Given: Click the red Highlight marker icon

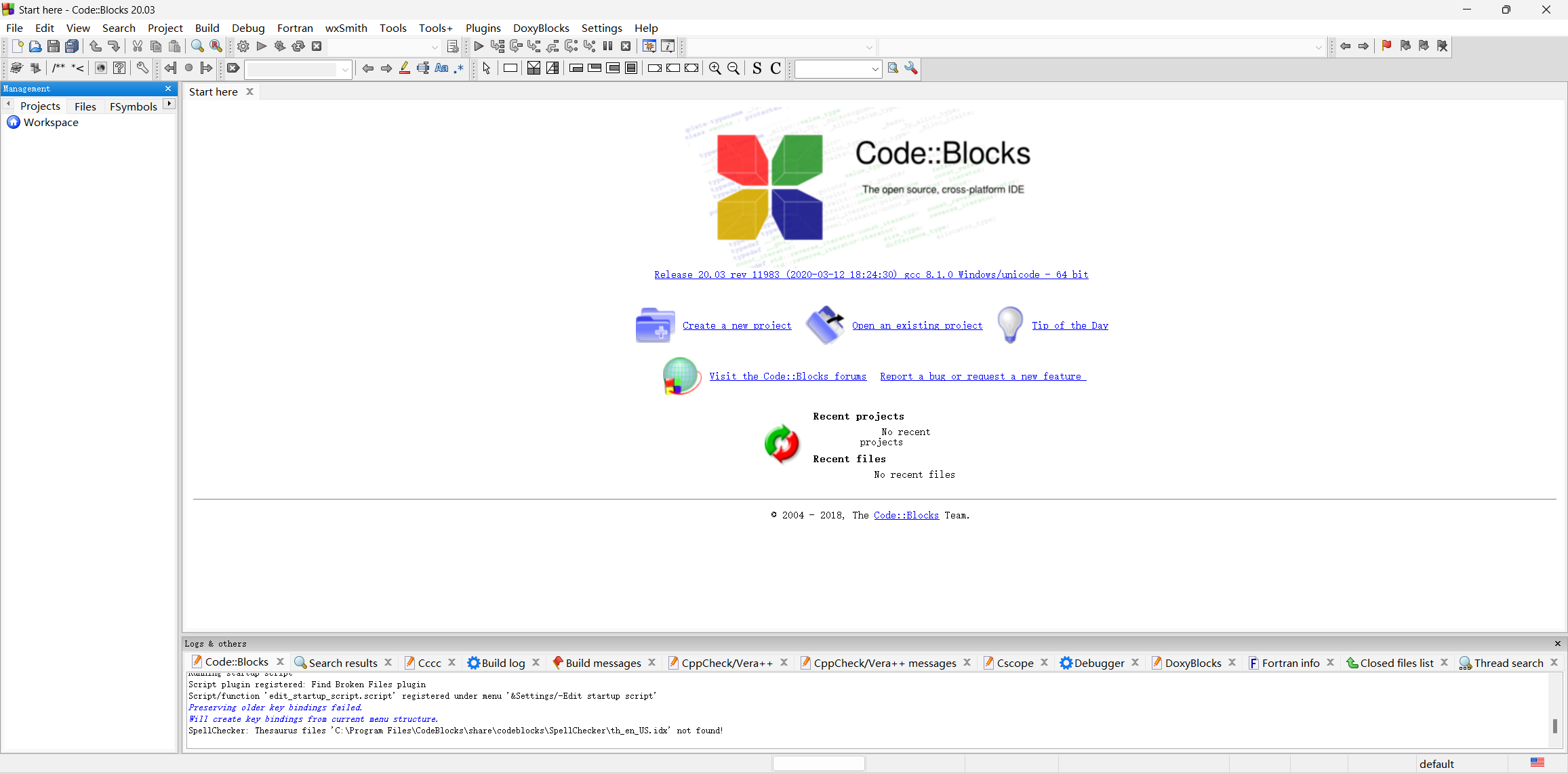Looking at the screenshot, I should (405, 68).
